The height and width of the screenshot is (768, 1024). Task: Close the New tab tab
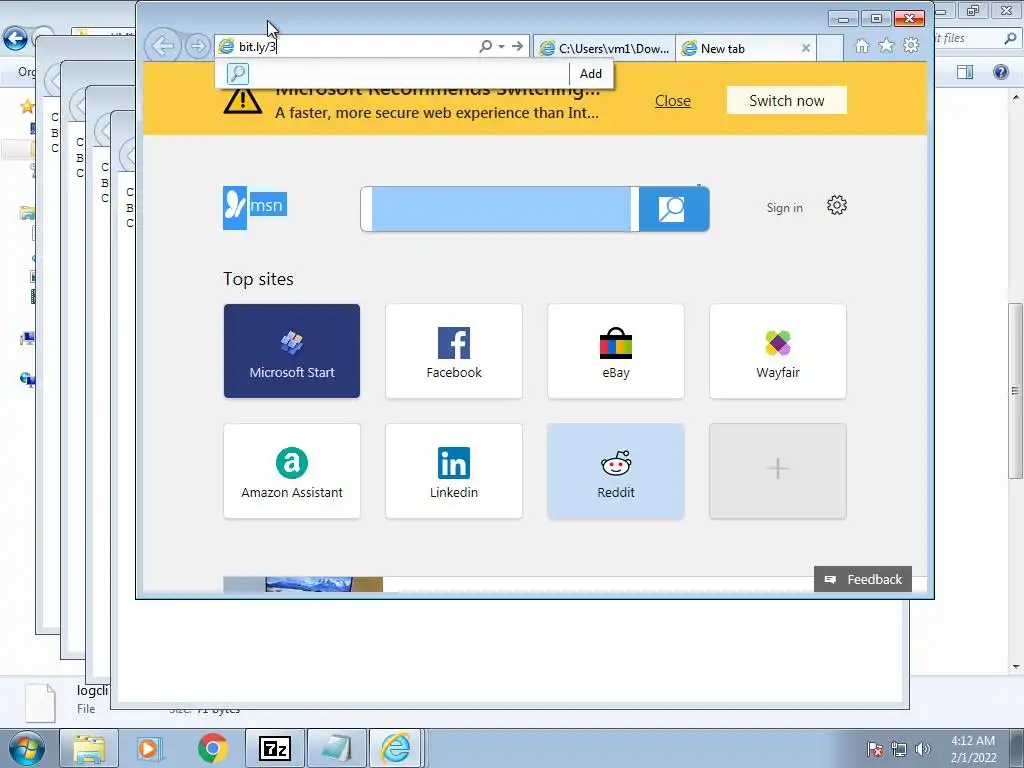[x=805, y=48]
